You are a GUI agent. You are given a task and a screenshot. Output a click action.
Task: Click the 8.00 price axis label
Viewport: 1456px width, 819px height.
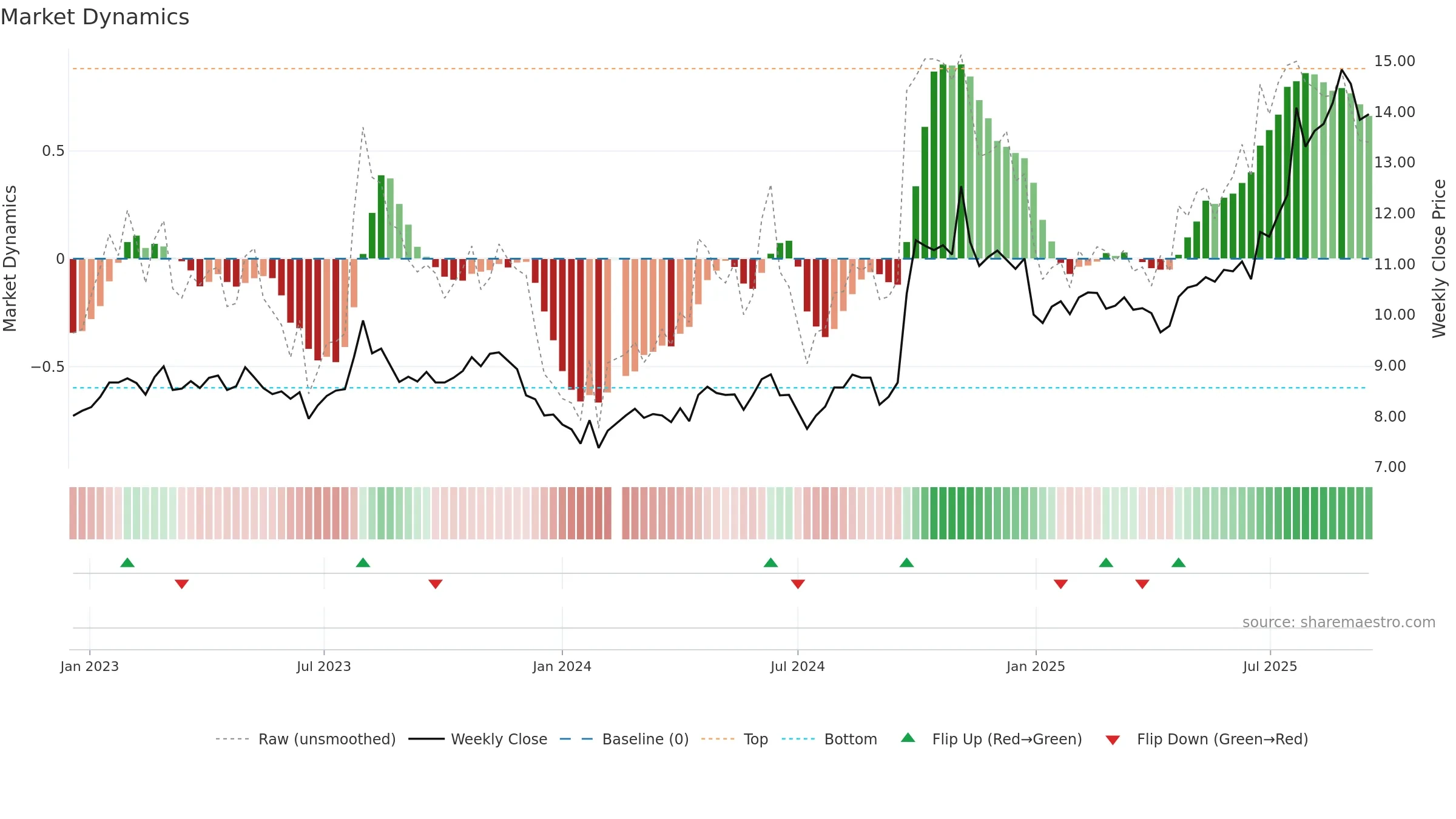(x=1390, y=417)
